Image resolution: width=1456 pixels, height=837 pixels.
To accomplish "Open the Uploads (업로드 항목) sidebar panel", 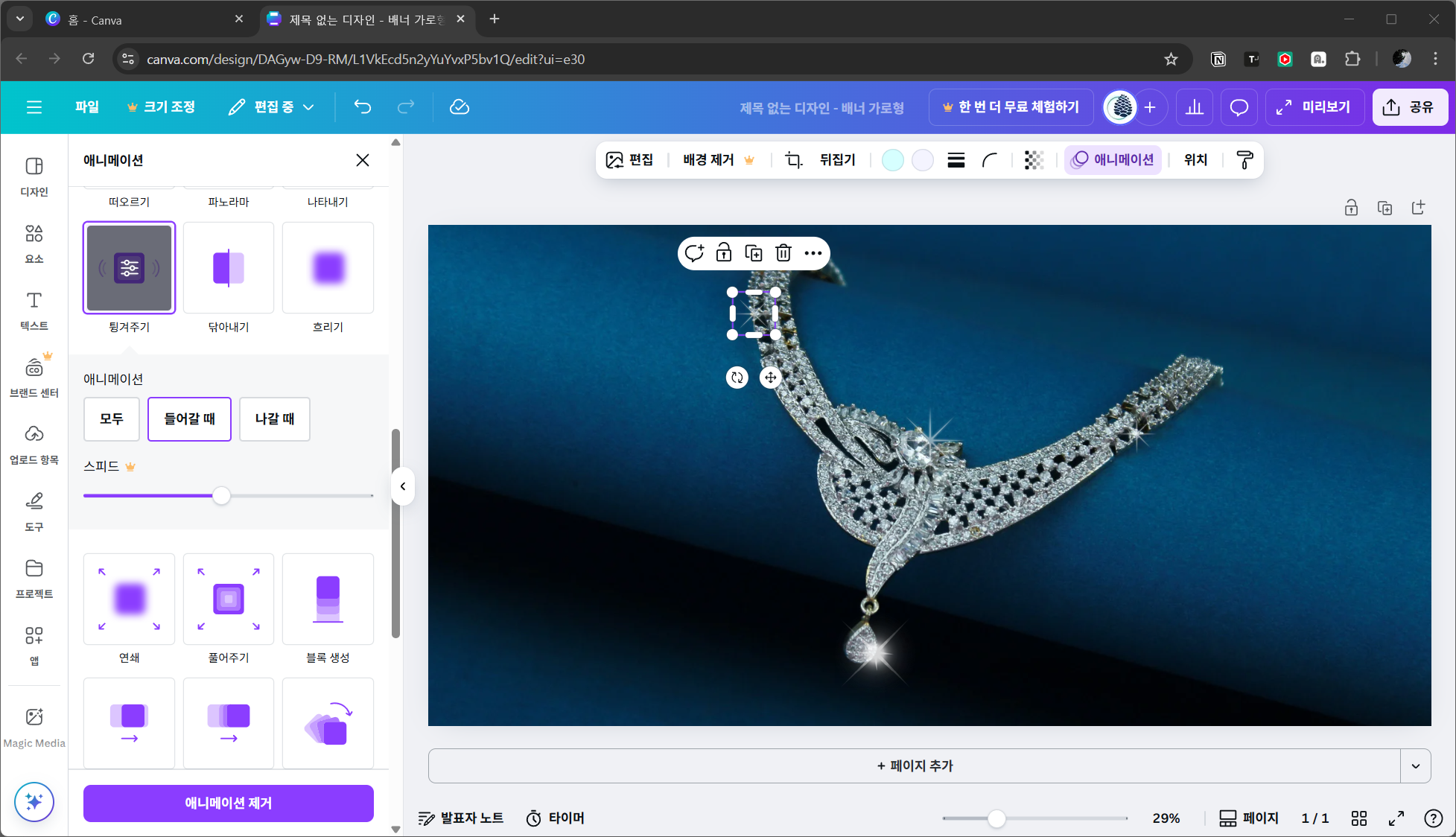I will [34, 445].
